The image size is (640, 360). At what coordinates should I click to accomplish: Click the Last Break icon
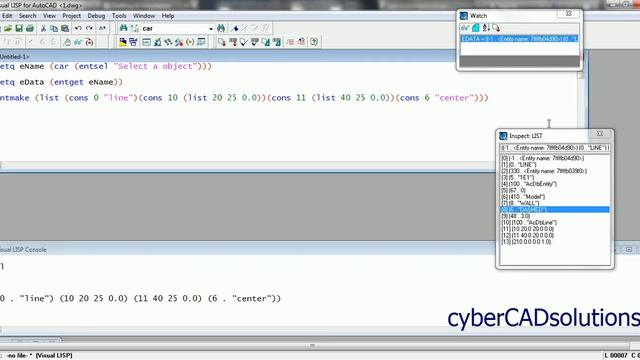(89, 42)
